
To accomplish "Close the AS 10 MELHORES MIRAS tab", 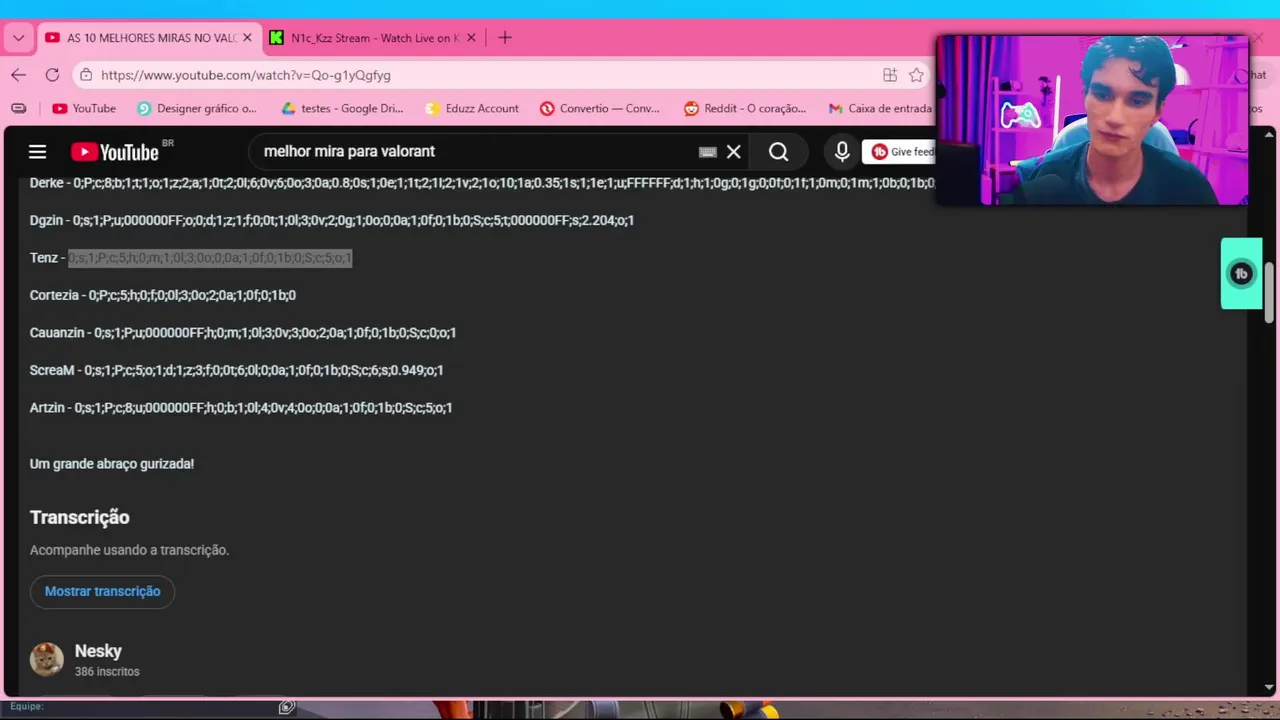I will (247, 38).
